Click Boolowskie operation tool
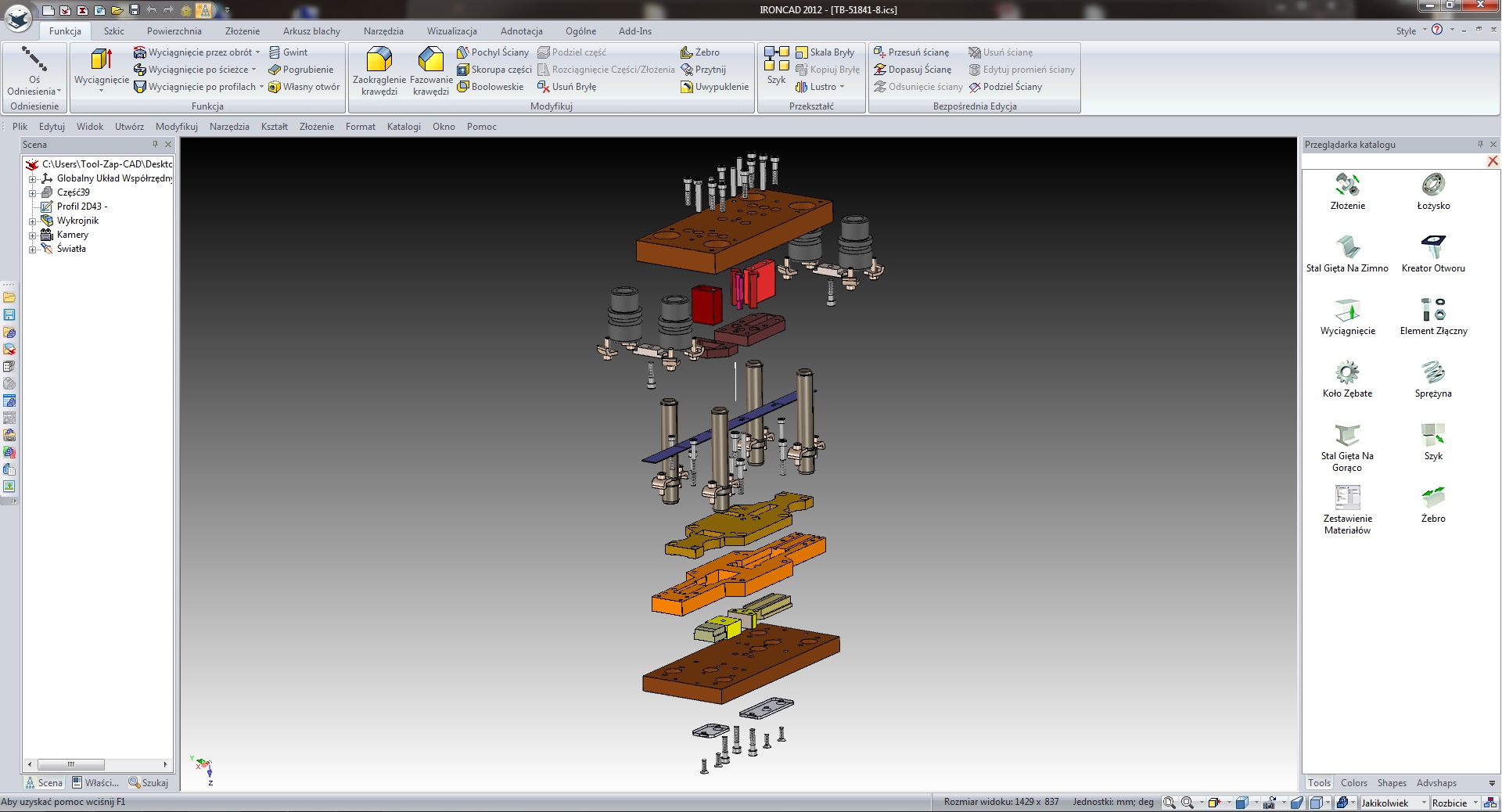The image size is (1502, 812). pyautogui.click(x=490, y=87)
